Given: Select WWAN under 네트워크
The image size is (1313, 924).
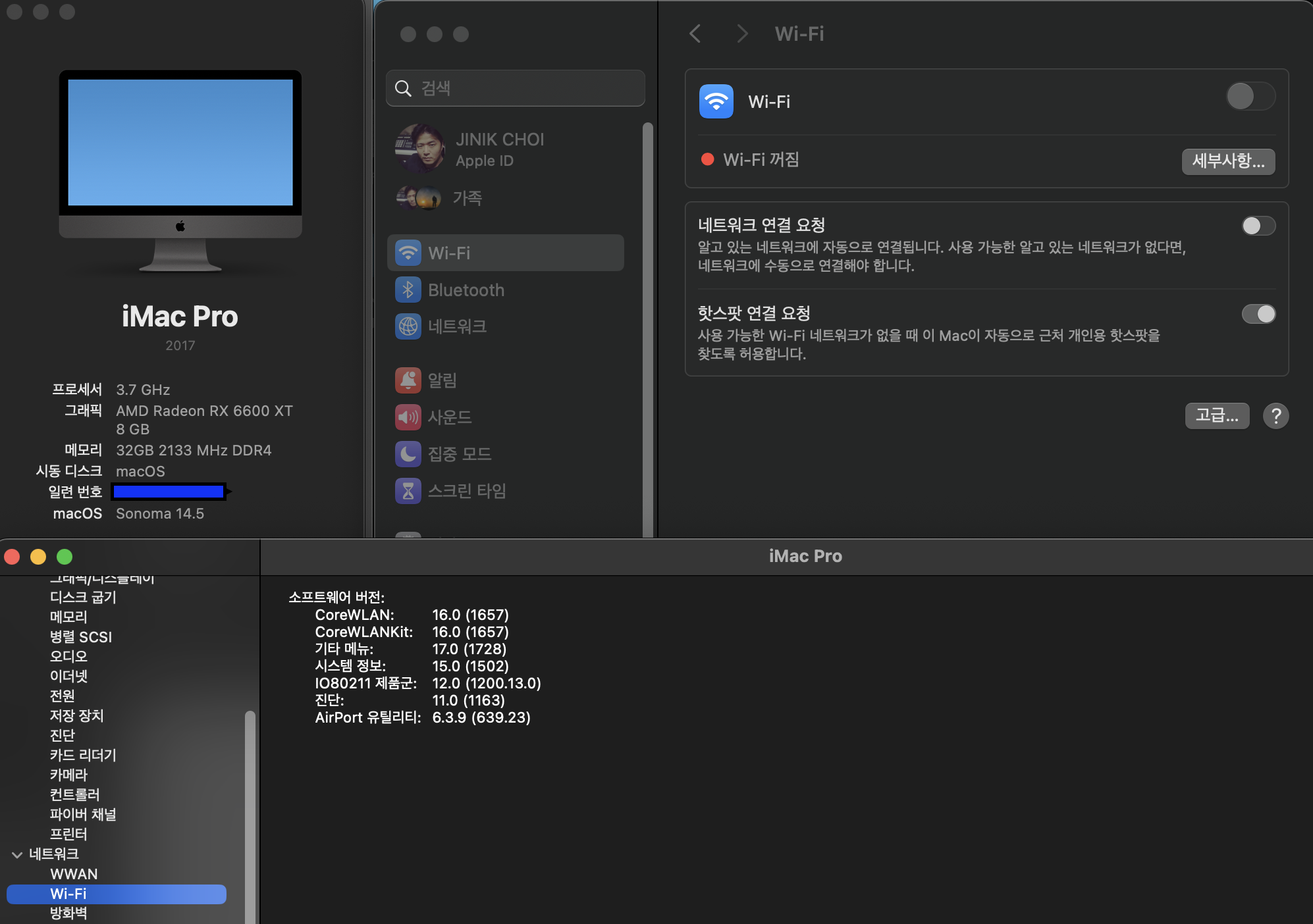Looking at the screenshot, I should 74,874.
